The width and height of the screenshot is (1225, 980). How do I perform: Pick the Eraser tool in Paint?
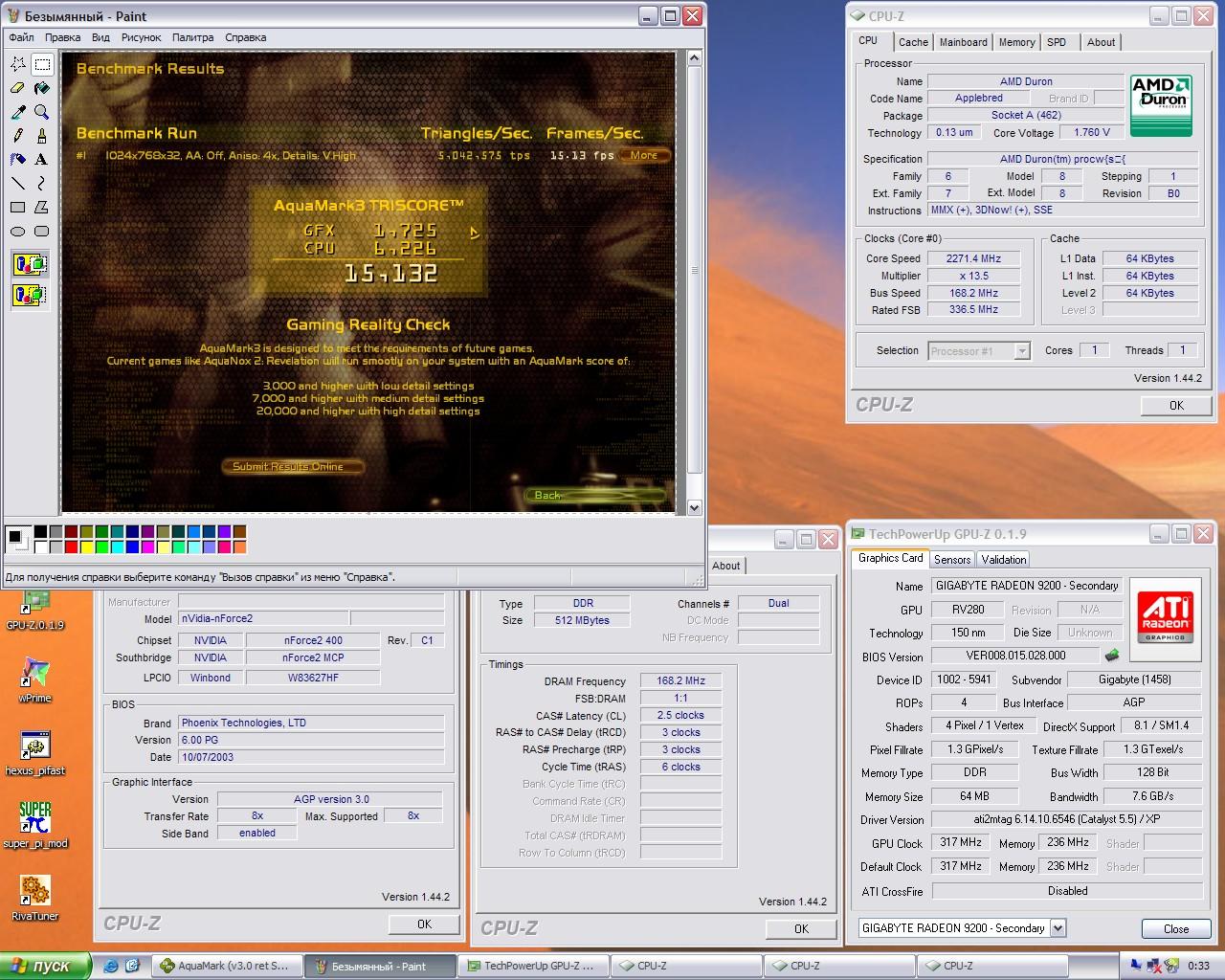18,88
